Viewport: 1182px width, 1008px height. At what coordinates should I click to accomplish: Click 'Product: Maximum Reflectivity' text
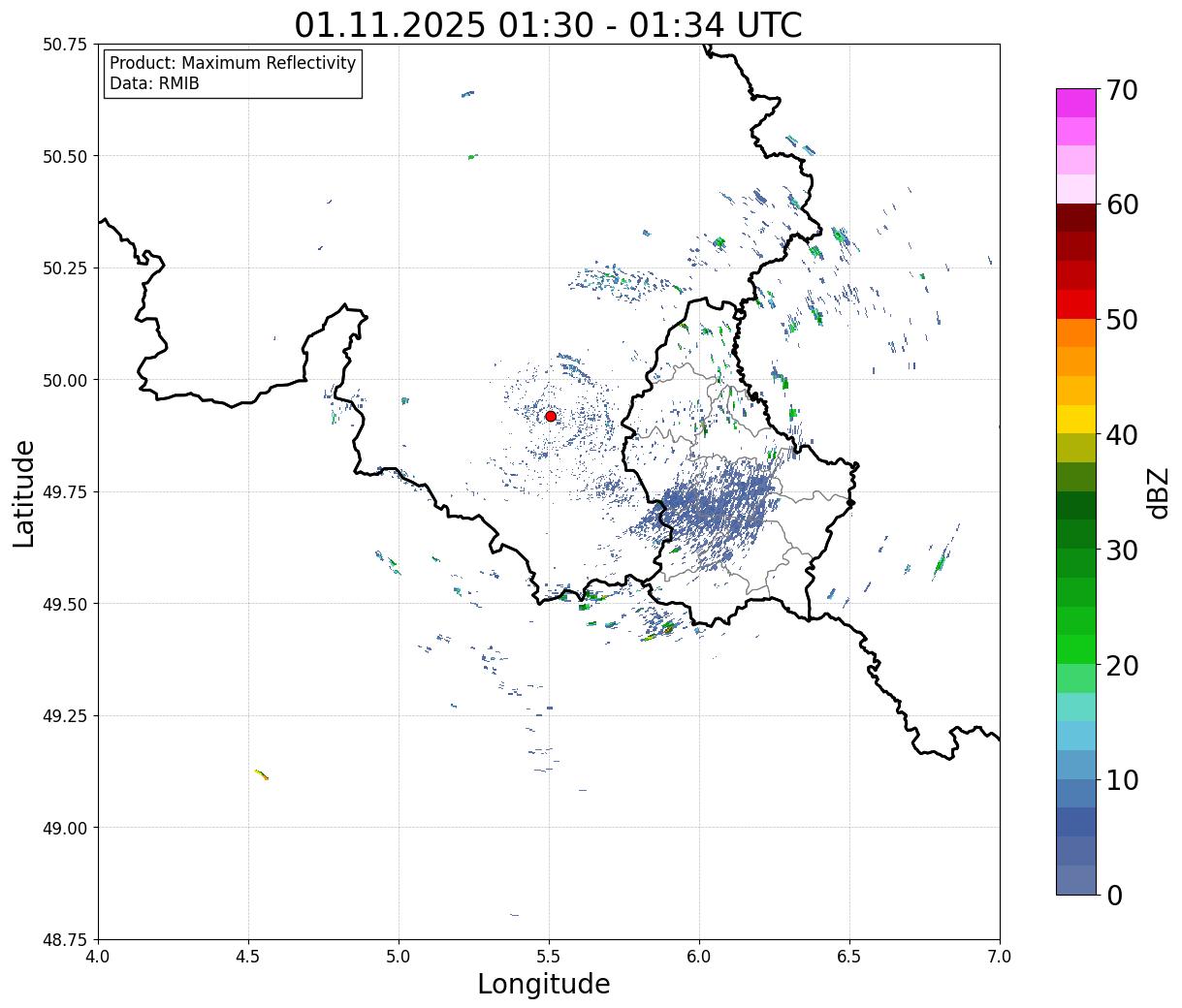click(x=233, y=63)
